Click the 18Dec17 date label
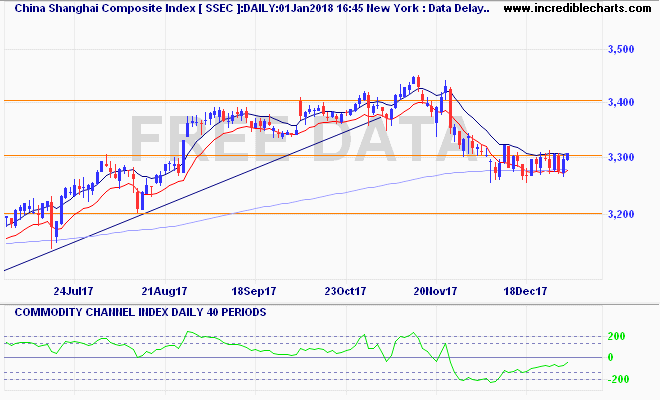Viewport: 660px width, 400px height. tap(525, 291)
